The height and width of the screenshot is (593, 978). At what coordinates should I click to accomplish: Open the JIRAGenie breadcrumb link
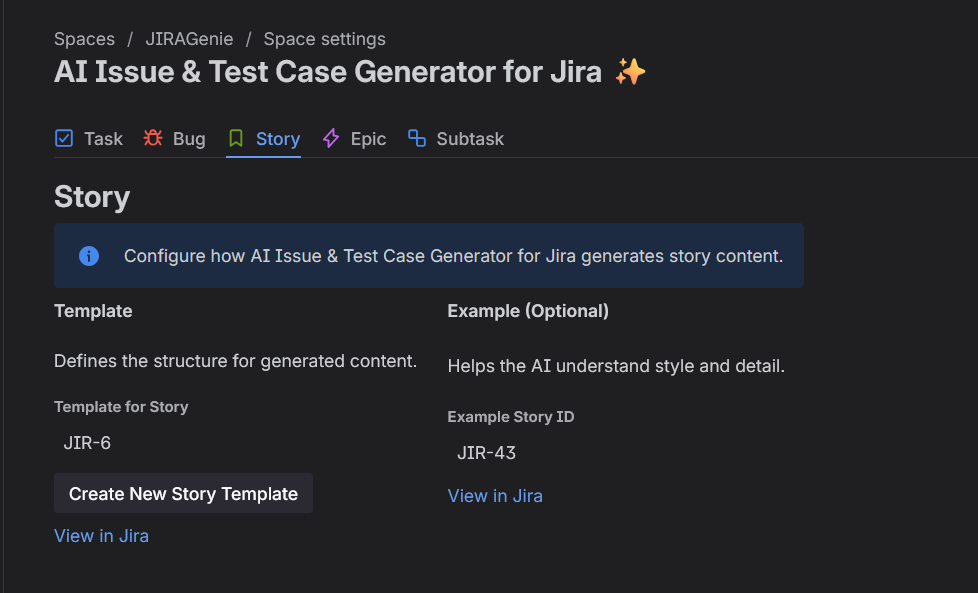189,38
